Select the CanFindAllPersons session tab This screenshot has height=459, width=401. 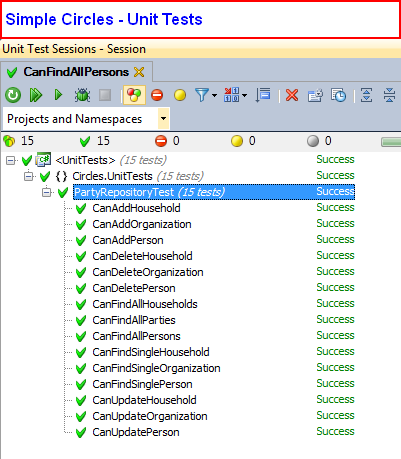tap(76, 72)
